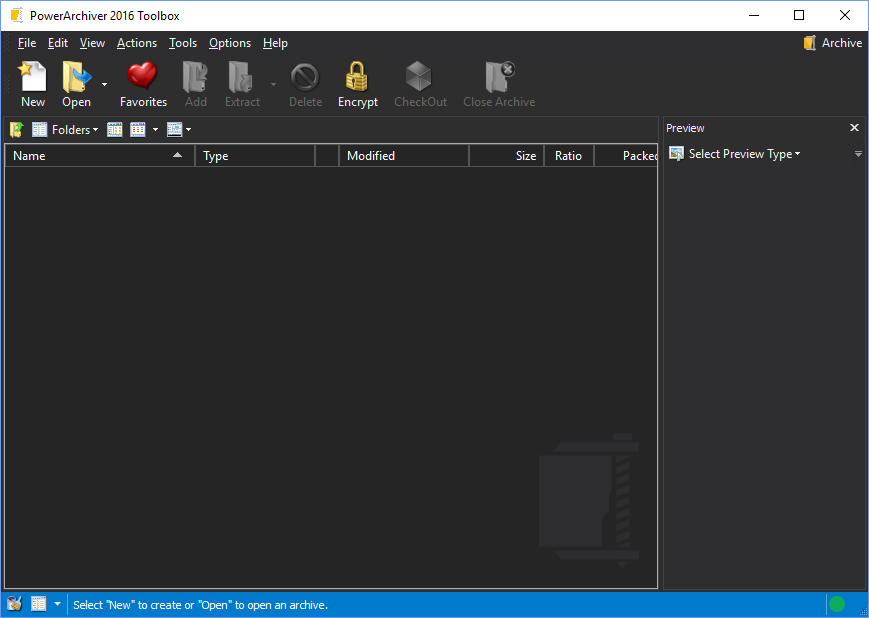Click the status text about New or Open
The image size is (869, 618).
pyautogui.click(x=201, y=605)
